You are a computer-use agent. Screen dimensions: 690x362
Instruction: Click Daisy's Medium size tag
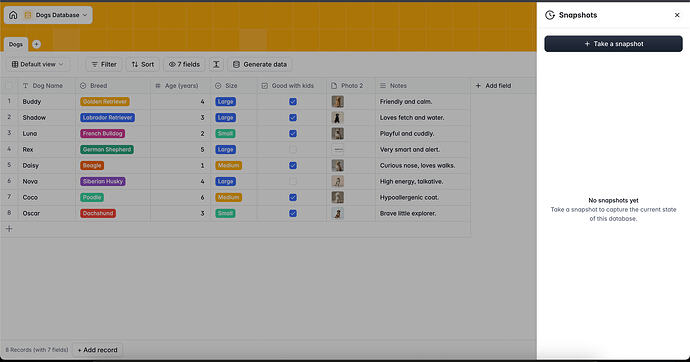[x=228, y=165]
